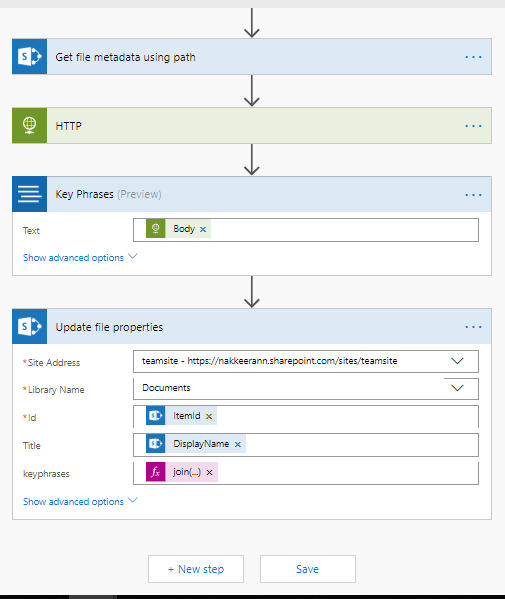Screen dimensions: 505x599
Task: Remove the ItemId token from Id field
Action: click(209, 416)
